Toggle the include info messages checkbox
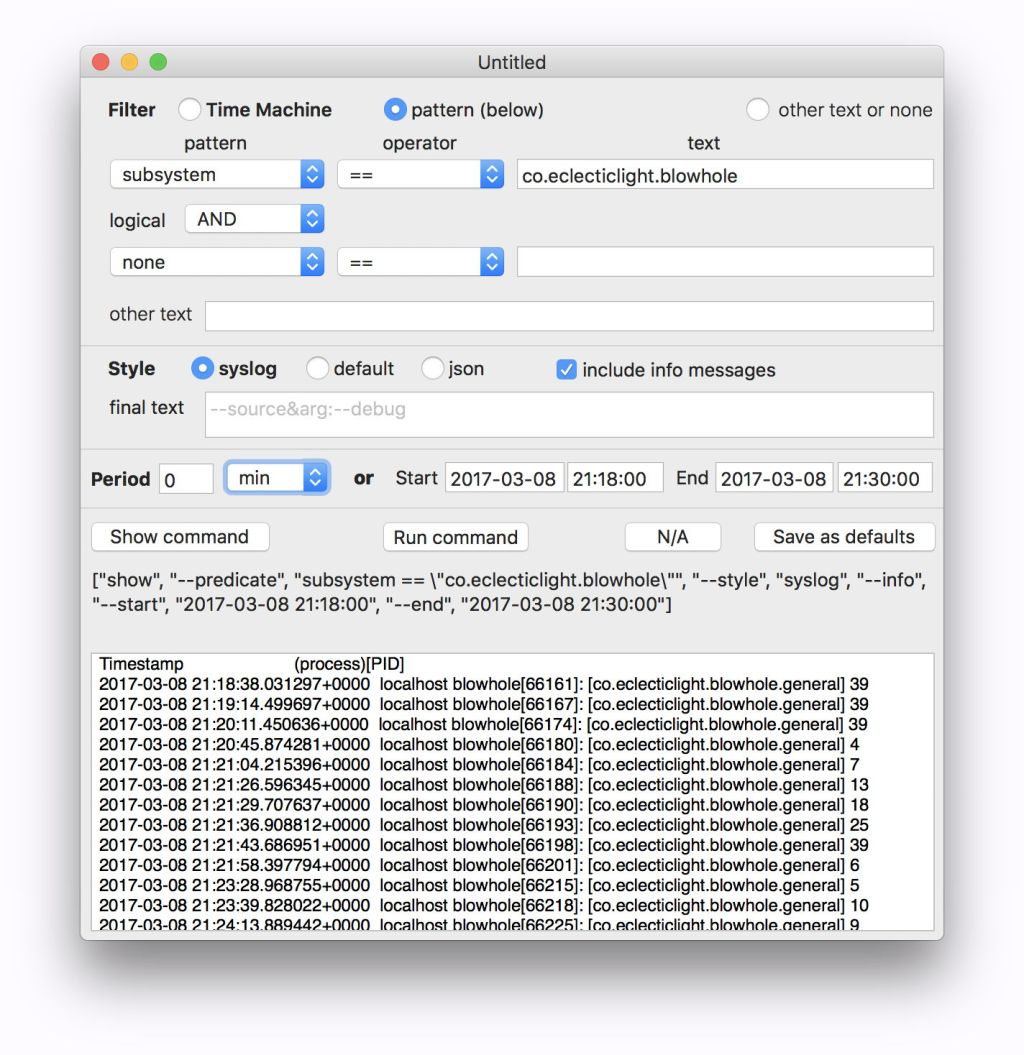The height and width of the screenshot is (1055, 1024). (x=566, y=370)
